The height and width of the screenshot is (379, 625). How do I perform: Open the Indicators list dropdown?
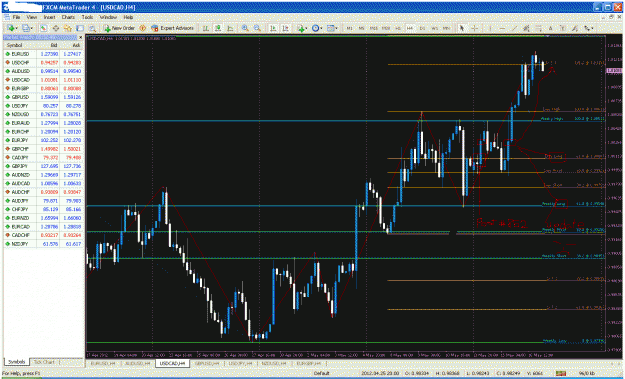[302, 28]
